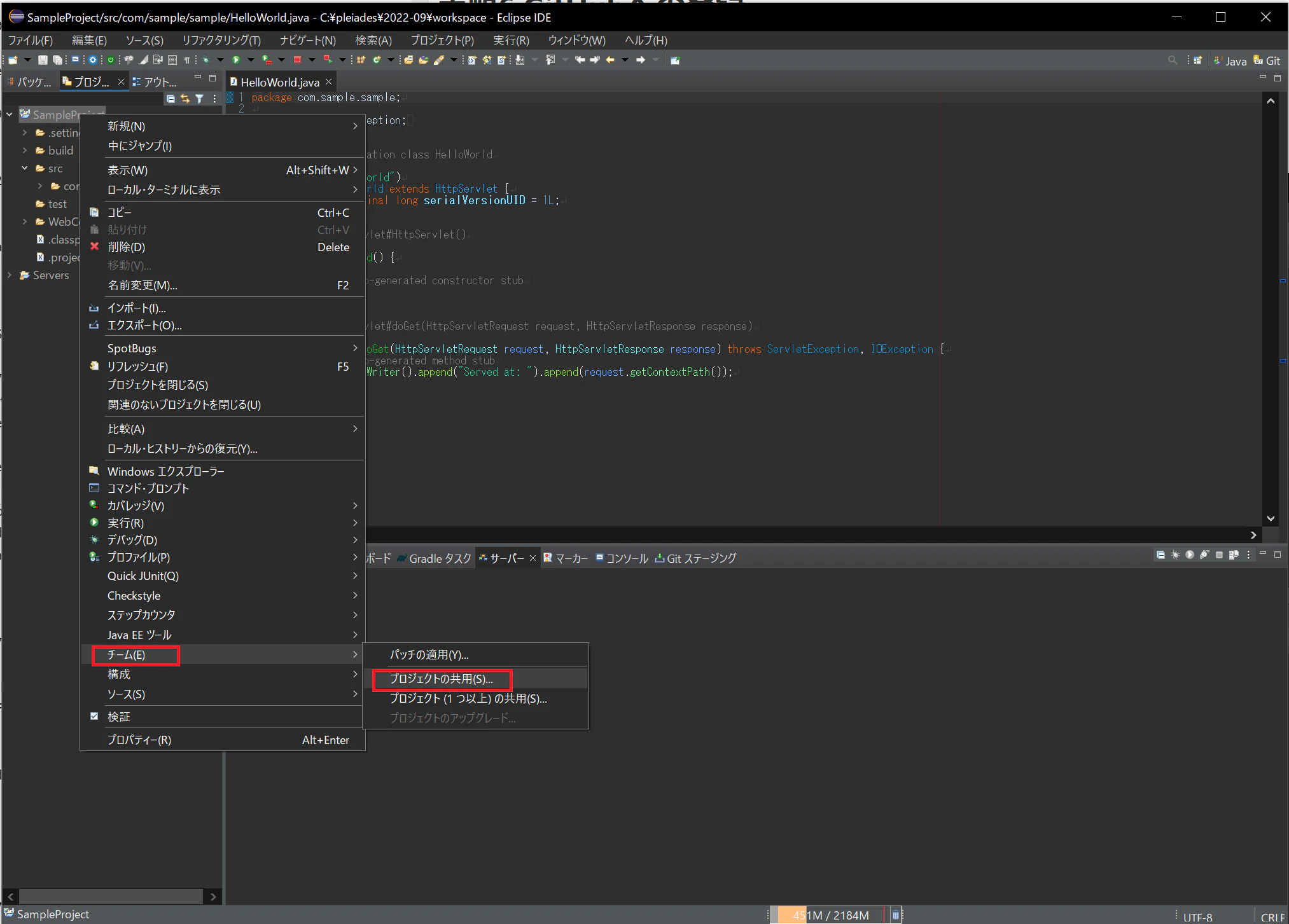Viewport: 1289px width, 924px height.
Task: Click the Save icon in the toolbar
Action: point(43,60)
